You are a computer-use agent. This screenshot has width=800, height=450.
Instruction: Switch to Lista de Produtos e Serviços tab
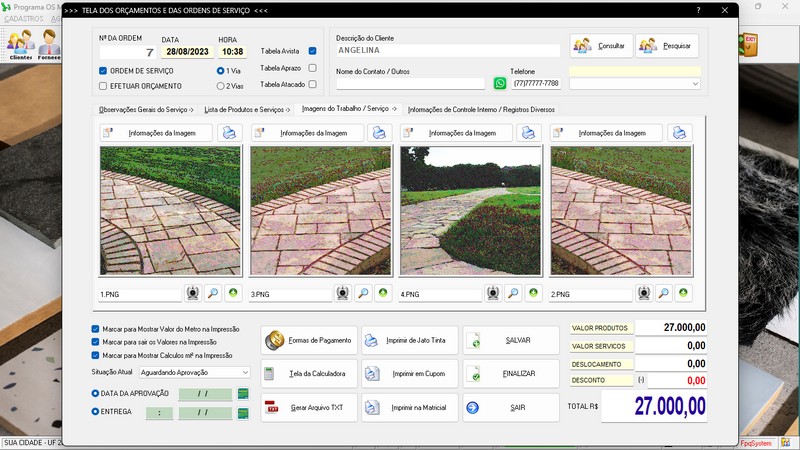coord(246,109)
